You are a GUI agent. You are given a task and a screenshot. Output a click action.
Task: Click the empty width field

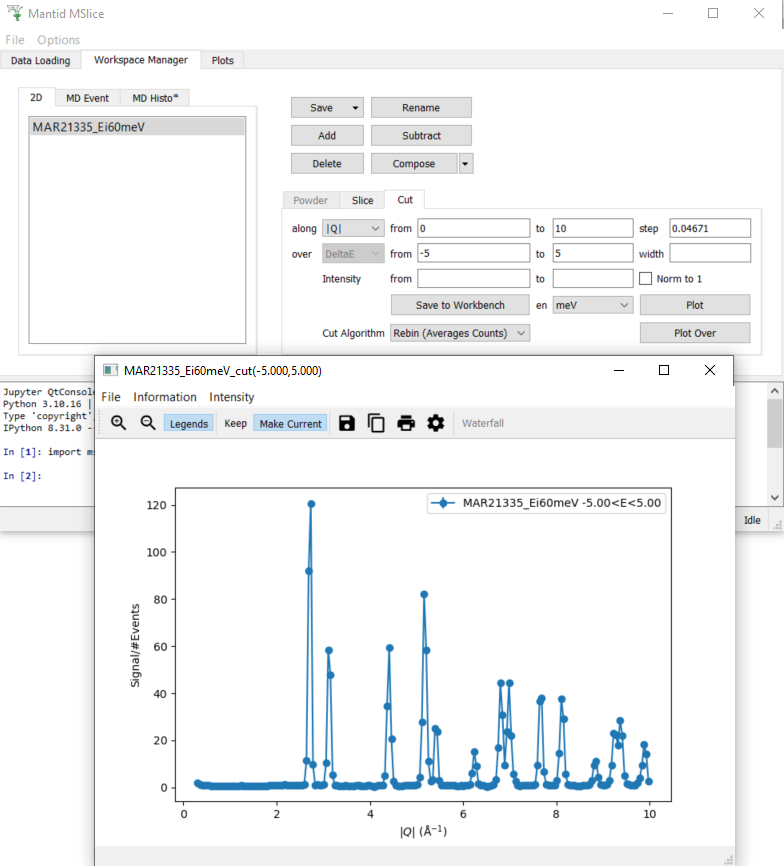pyautogui.click(x=710, y=254)
